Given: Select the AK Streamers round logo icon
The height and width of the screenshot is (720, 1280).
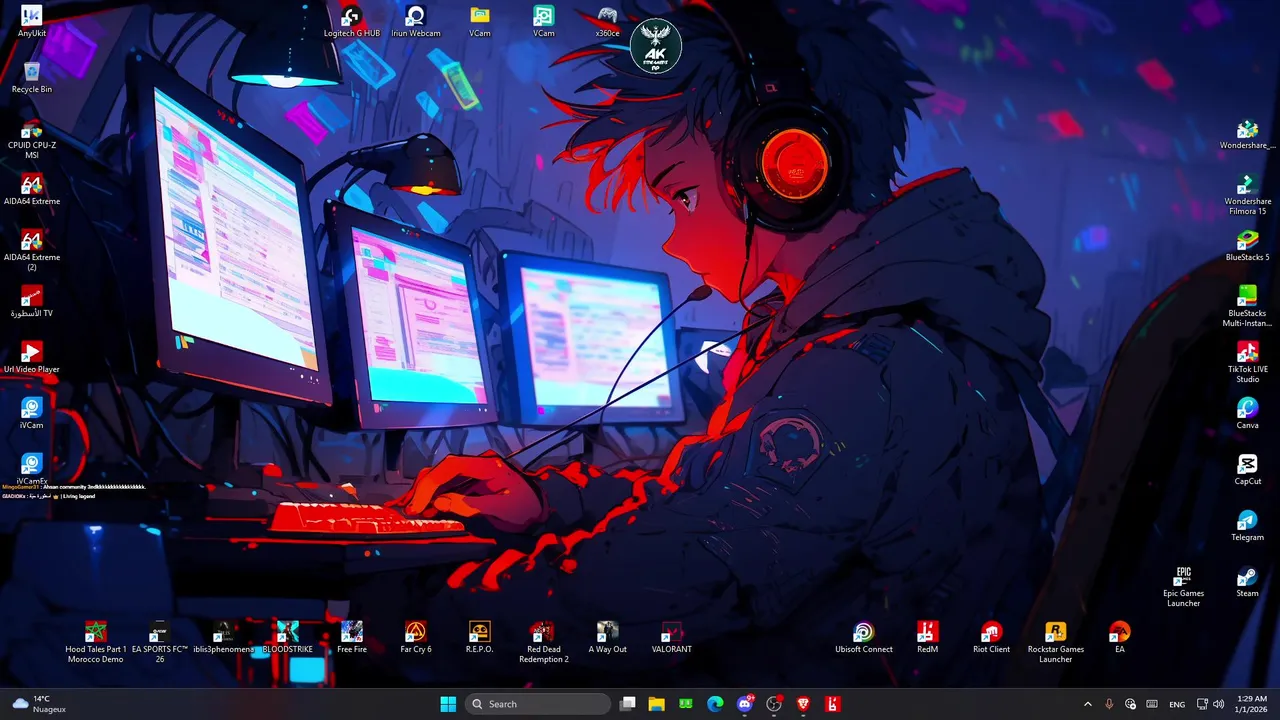Looking at the screenshot, I should [x=656, y=47].
